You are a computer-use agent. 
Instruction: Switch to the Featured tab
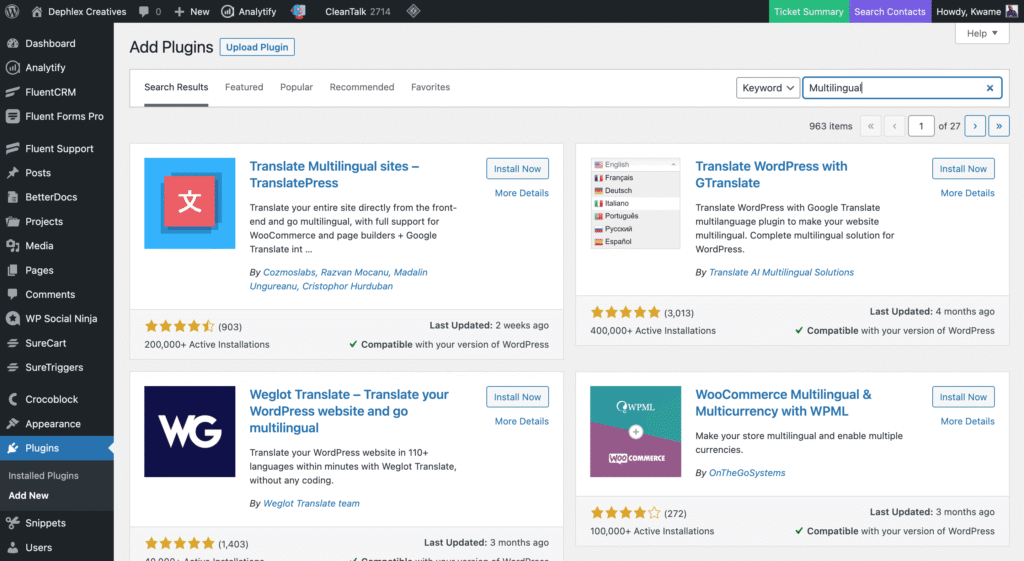244,88
